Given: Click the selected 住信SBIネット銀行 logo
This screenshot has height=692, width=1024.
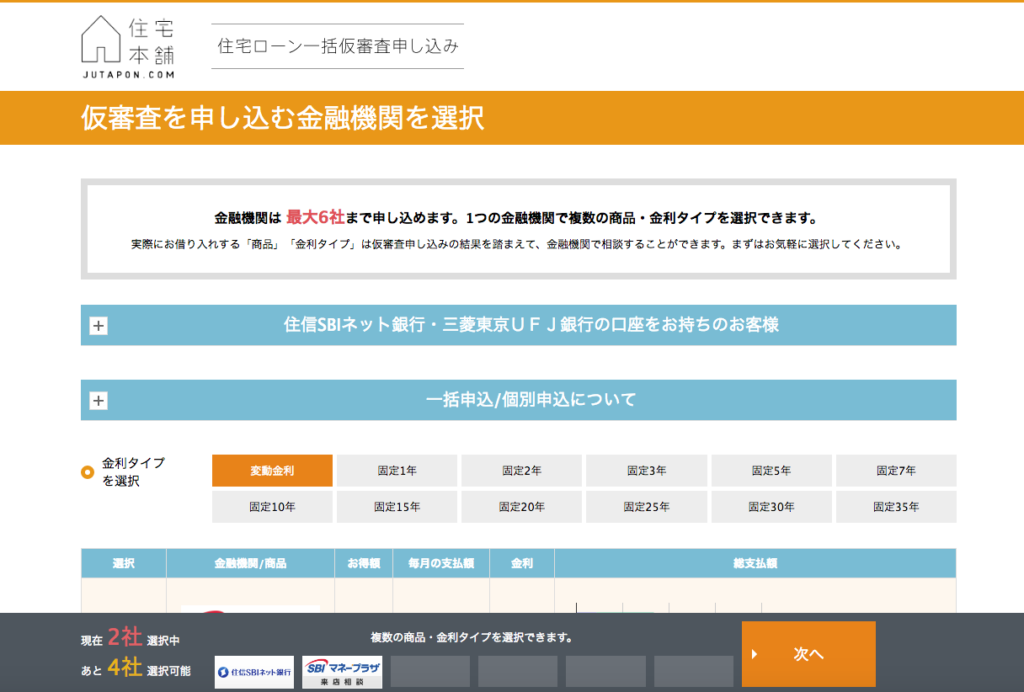Looking at the screenshot, I should 254,671.
